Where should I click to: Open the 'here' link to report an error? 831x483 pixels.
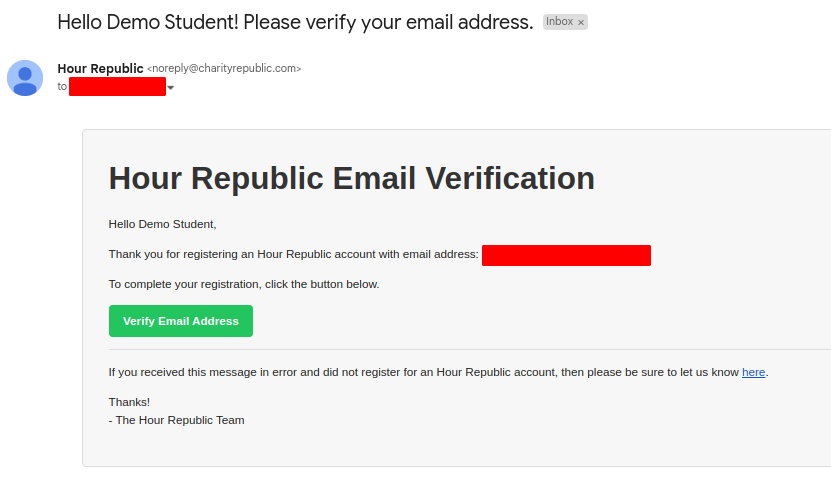753,372
